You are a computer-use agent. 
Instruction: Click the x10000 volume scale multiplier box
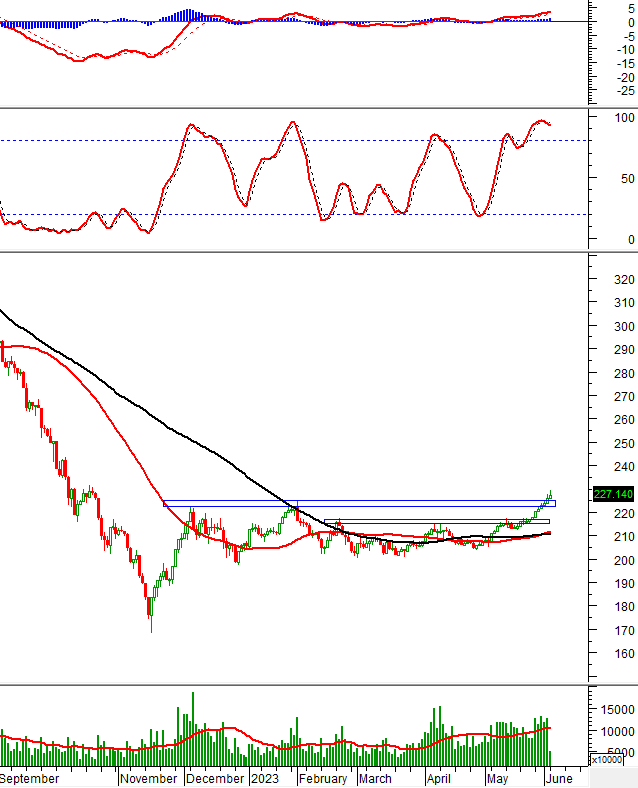pyautogui.click(x=606, y=759)
